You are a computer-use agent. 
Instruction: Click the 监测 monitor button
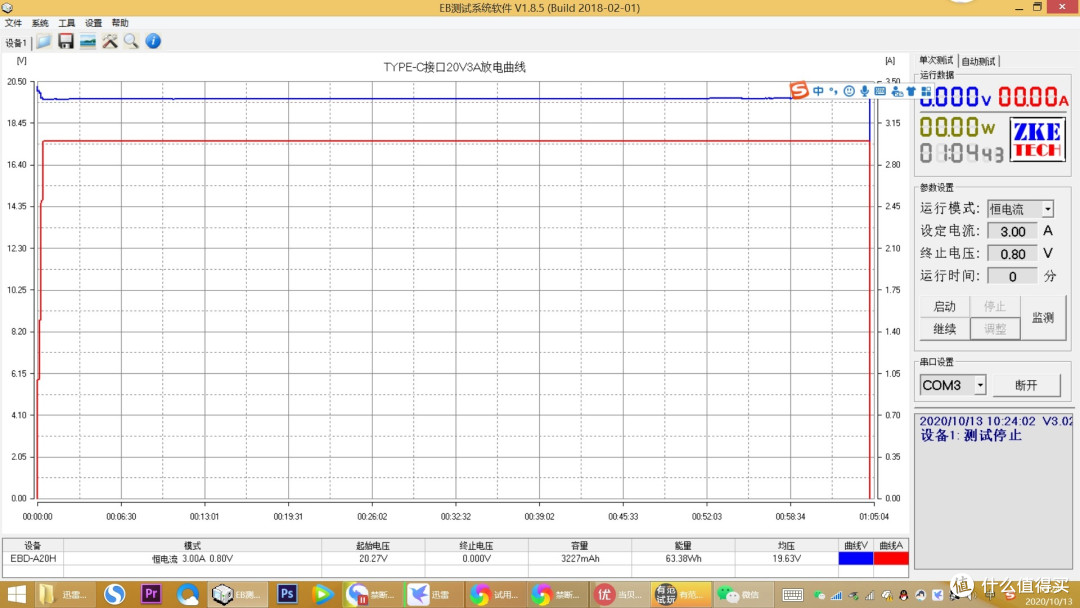(1043, 317)
